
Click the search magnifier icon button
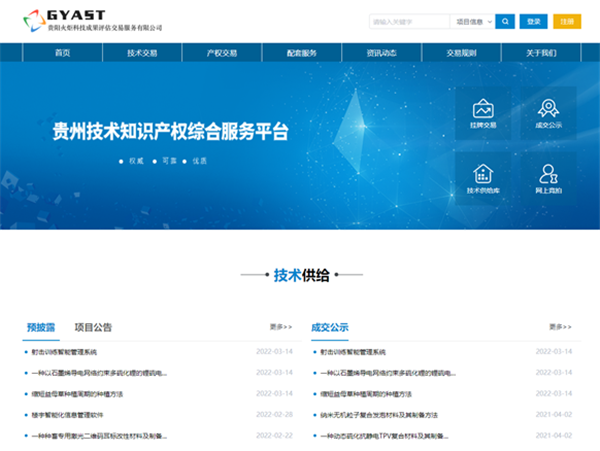pos(505,21)
